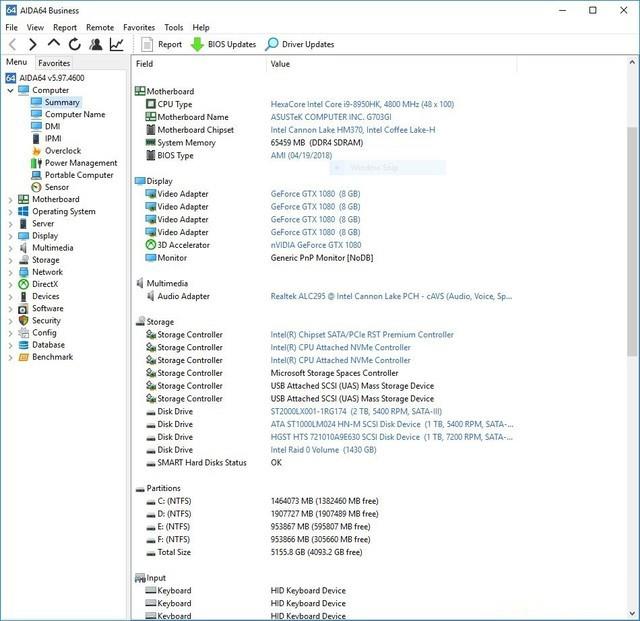The image size is (640, 621).
Task: Open the HexaCore Intel Core i9-8950HK link
Action: coord(362,104)
